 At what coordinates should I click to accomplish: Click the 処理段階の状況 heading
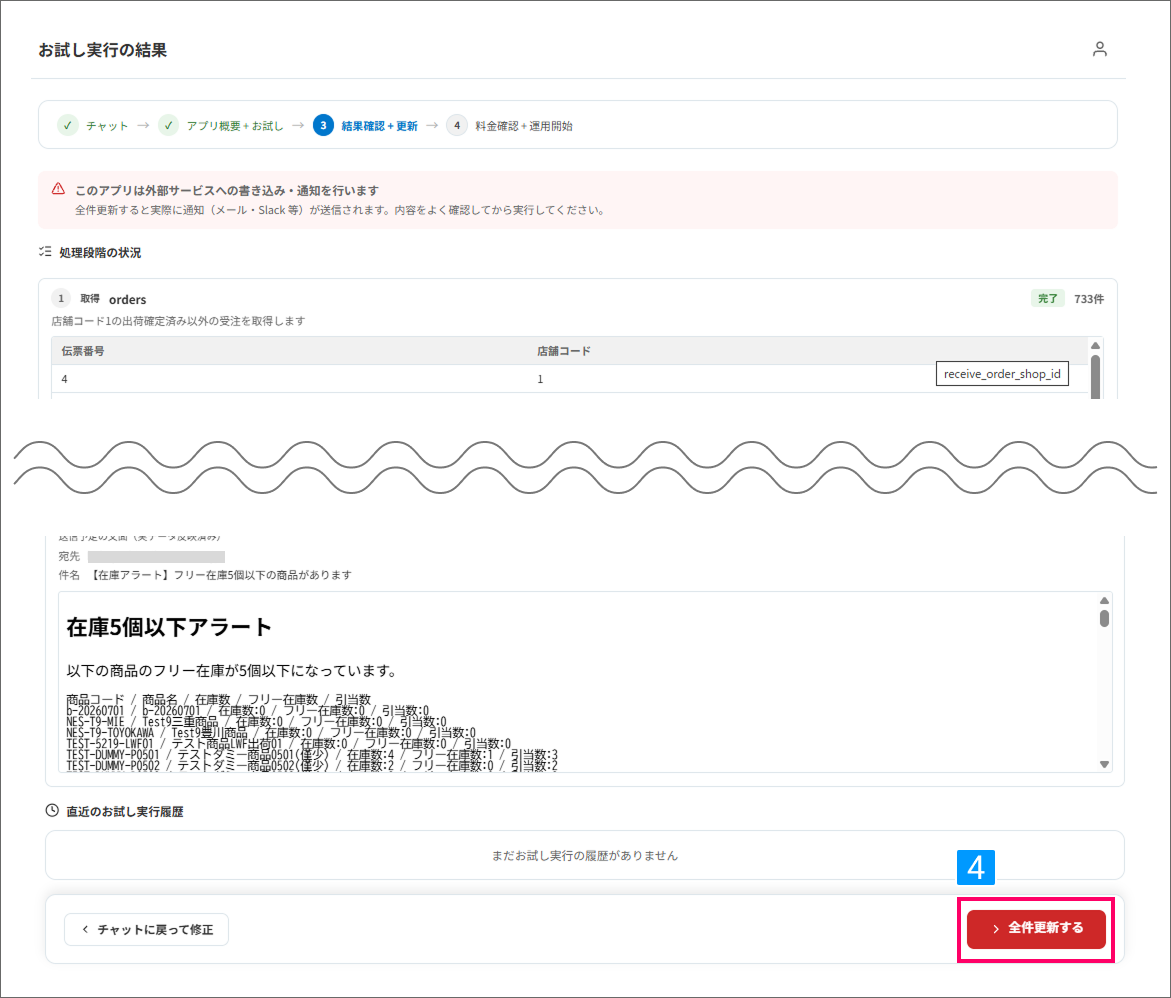(x=100, y=252)
